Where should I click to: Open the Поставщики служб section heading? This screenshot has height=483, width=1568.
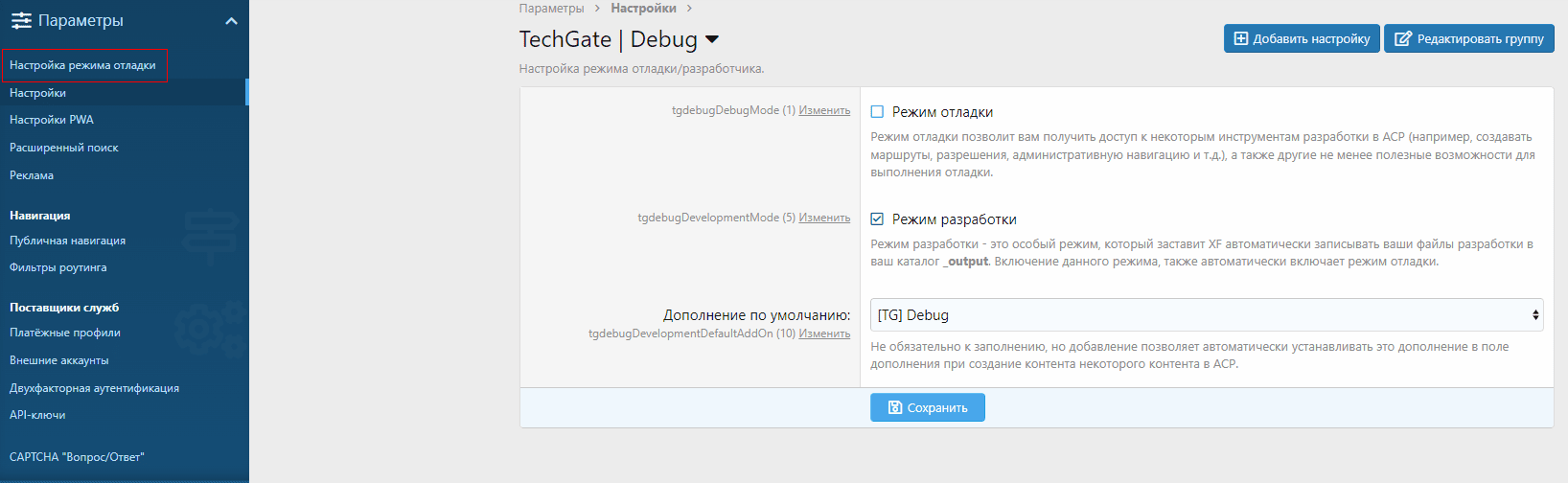pyautogui.click(x=64, y=308)
